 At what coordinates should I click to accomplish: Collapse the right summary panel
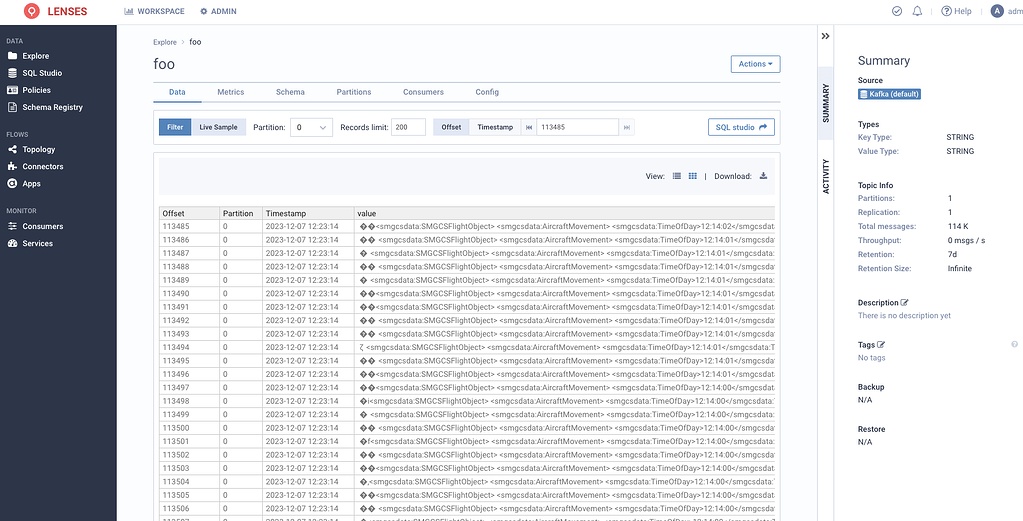tap(825, 35)
